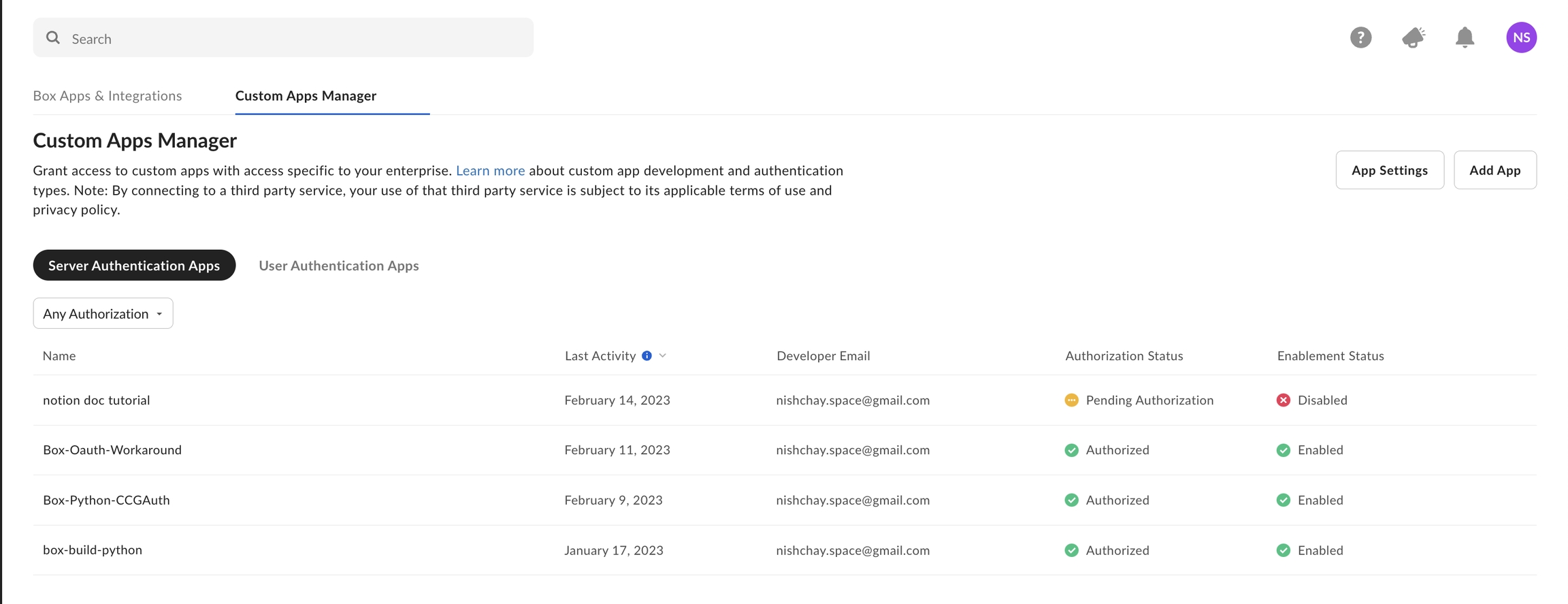Image resolution: width=1568 pixels, height=604 pixels.
Task: Open the help question mark icon
Action: point(1360,37)
